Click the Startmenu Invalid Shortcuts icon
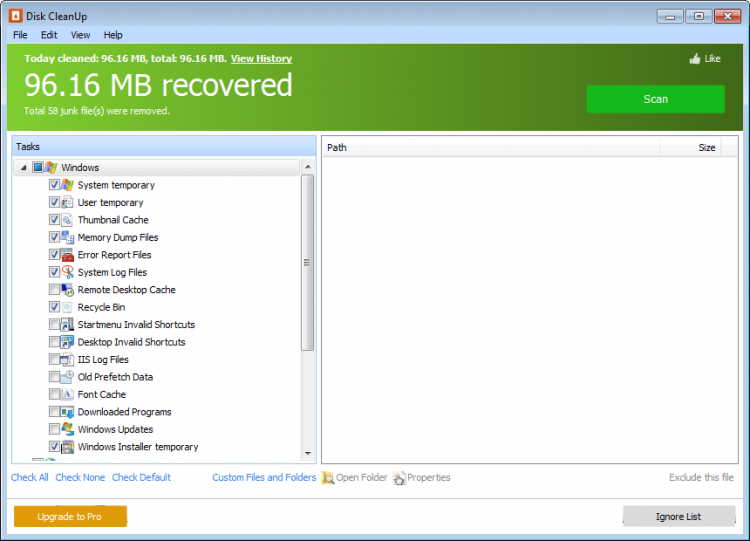 67,324
